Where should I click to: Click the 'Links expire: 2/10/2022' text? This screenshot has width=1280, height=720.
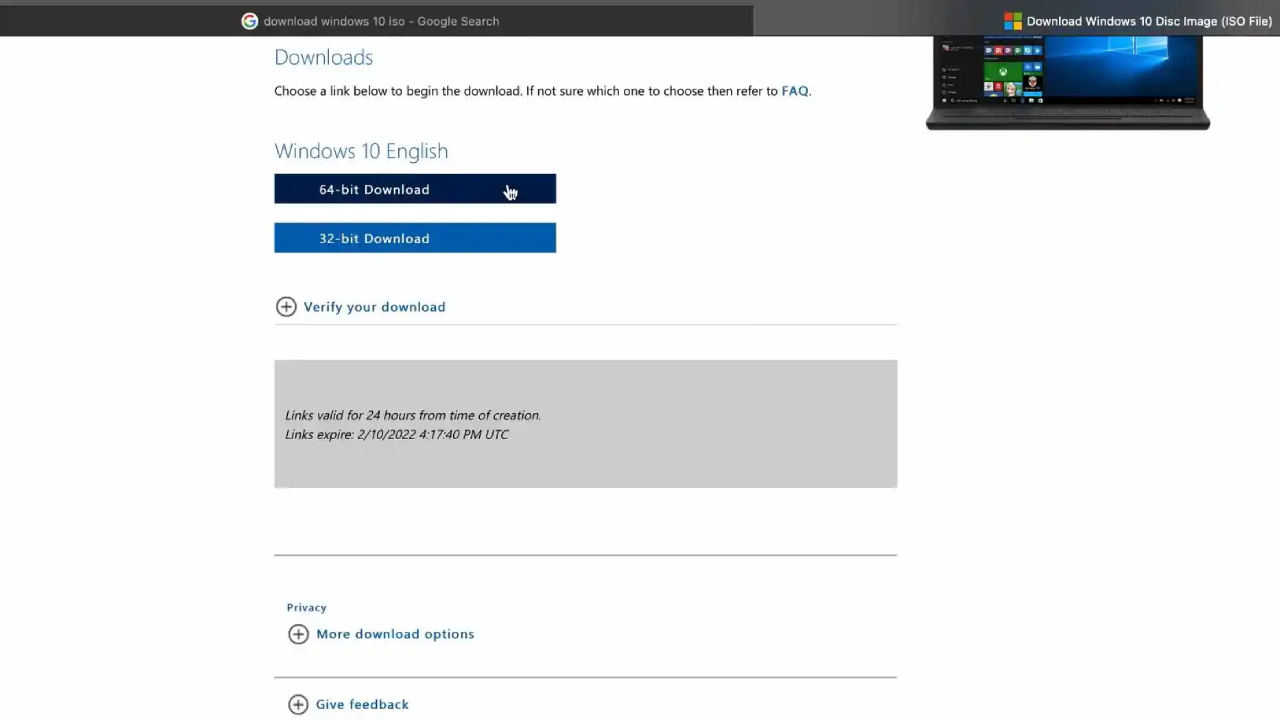(397, 434)
